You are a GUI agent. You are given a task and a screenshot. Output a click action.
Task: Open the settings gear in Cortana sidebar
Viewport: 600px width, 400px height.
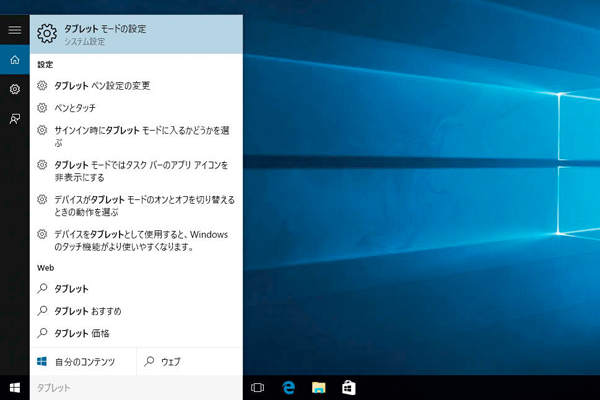[15, 89]
